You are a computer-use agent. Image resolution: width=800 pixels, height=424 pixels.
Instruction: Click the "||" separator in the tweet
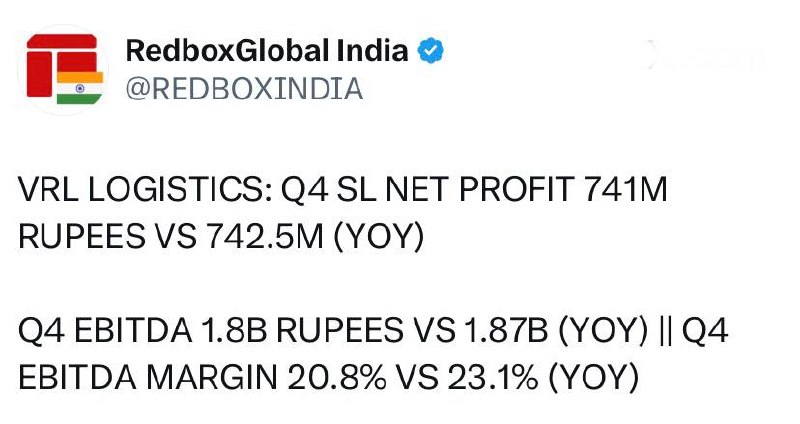pyautogui.click(x=665, y=331)
